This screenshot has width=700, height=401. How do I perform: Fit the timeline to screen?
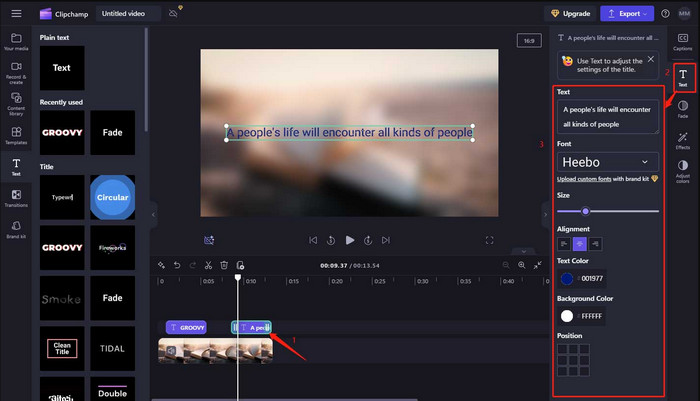point(538,265)
